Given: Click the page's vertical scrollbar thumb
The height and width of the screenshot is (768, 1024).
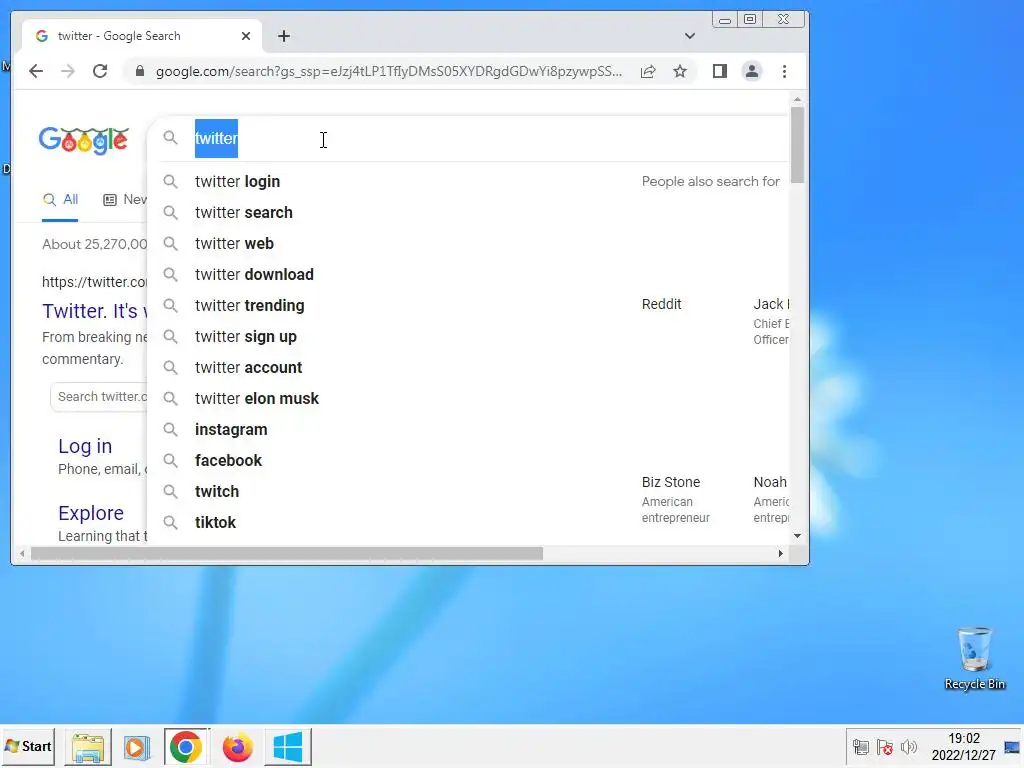Looking at the screenshot, I should tap(797, 144).
